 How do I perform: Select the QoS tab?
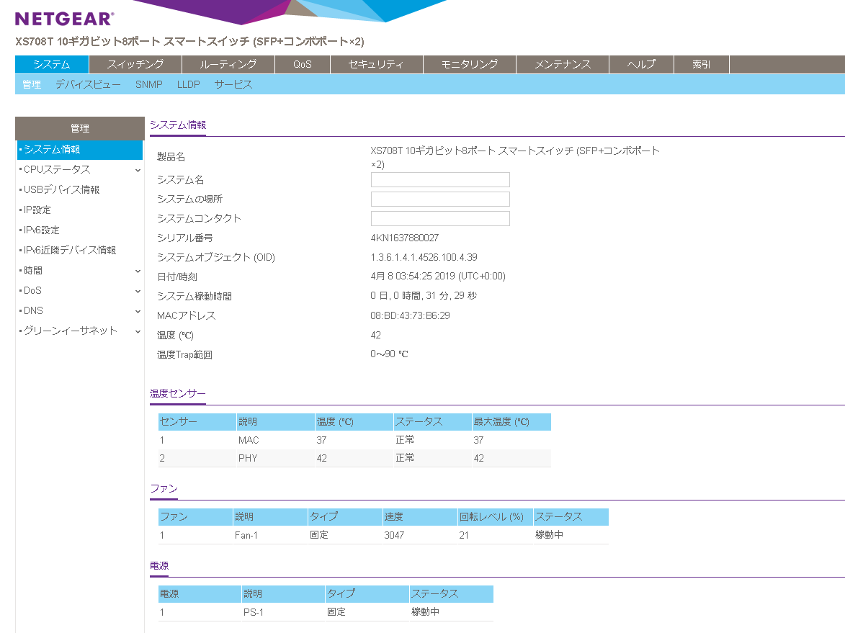click(299, 63)
